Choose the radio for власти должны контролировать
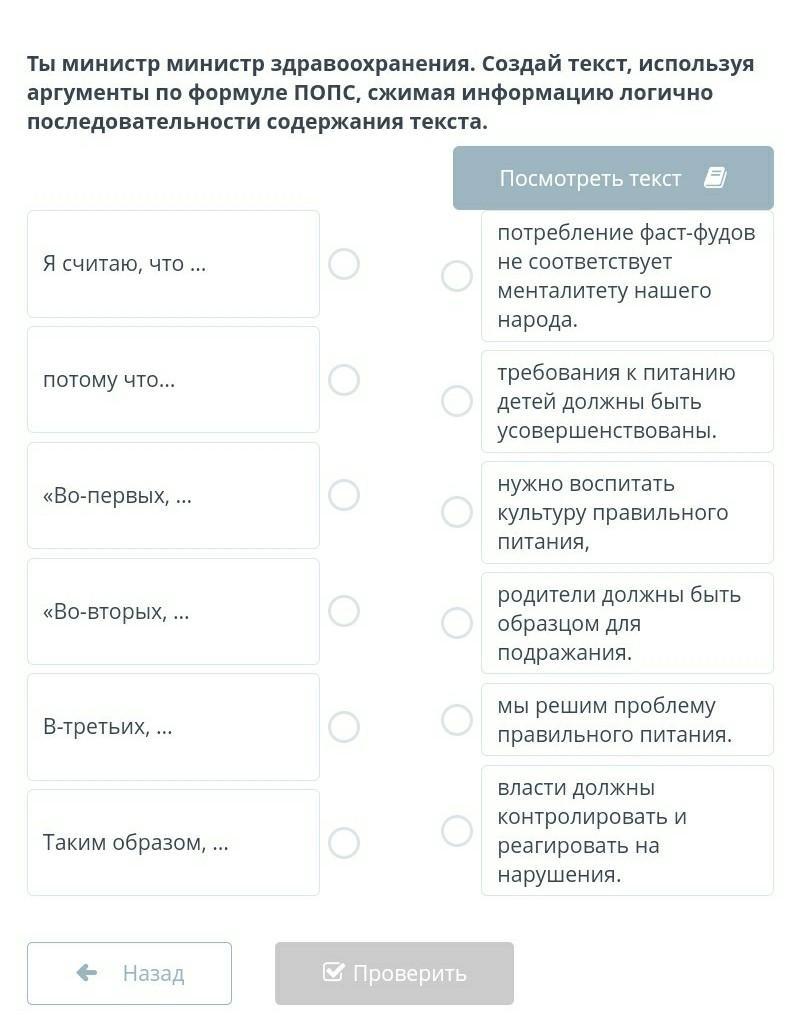 tap(457, 831)
